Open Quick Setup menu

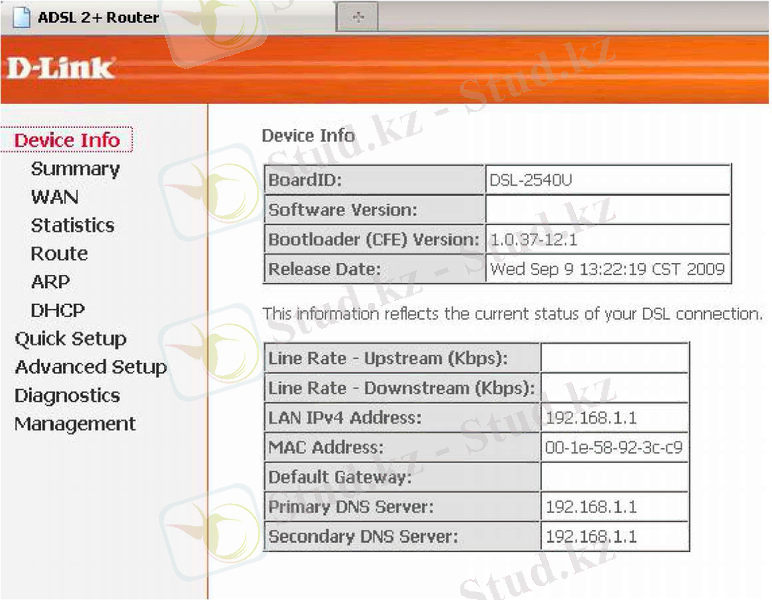70,339
